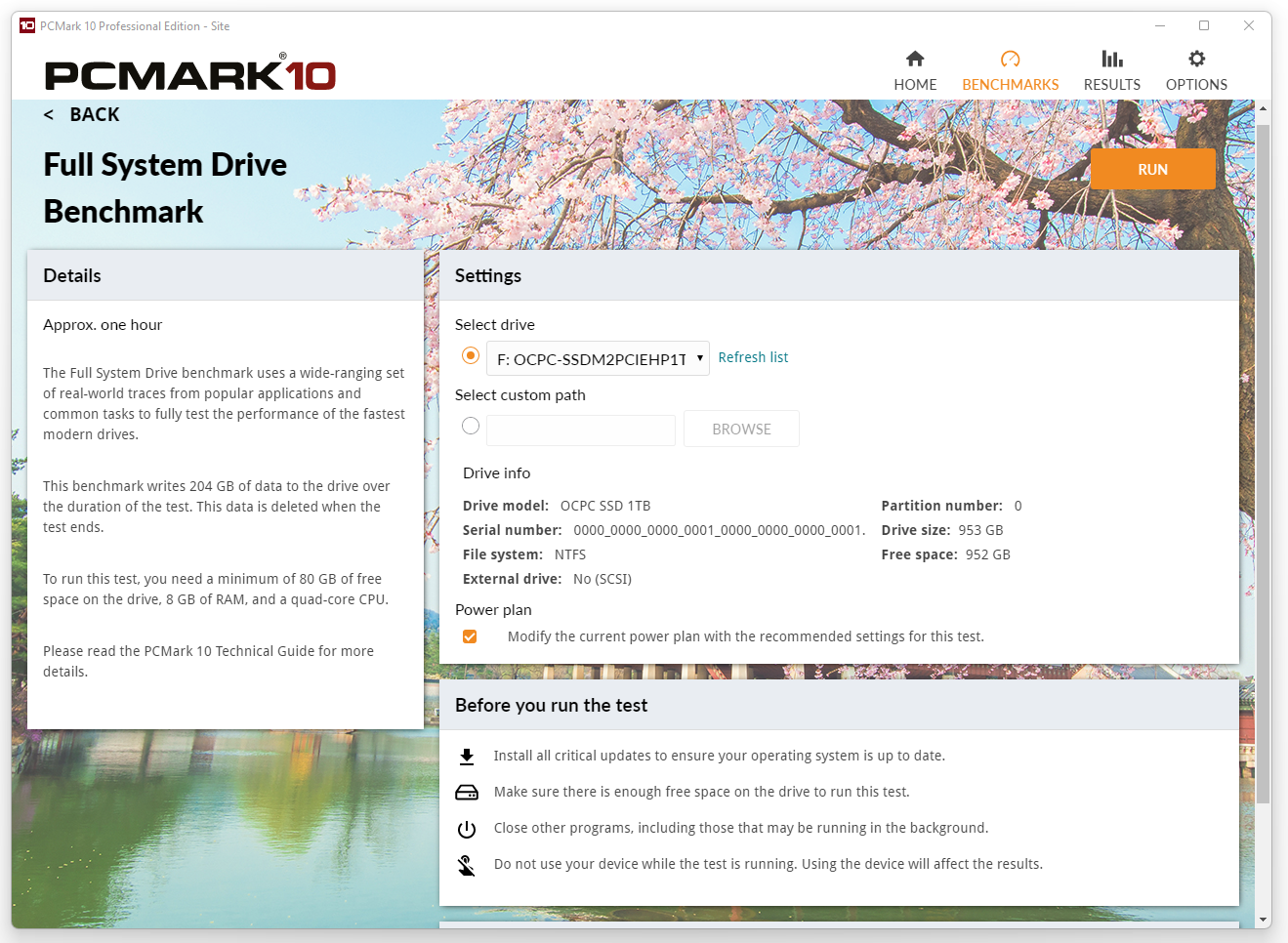Go to the HOME tab

tap(915, 85)
